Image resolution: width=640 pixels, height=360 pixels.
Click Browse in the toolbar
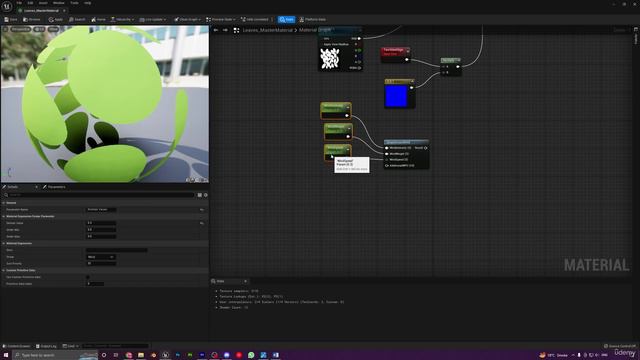pos(32,19)
